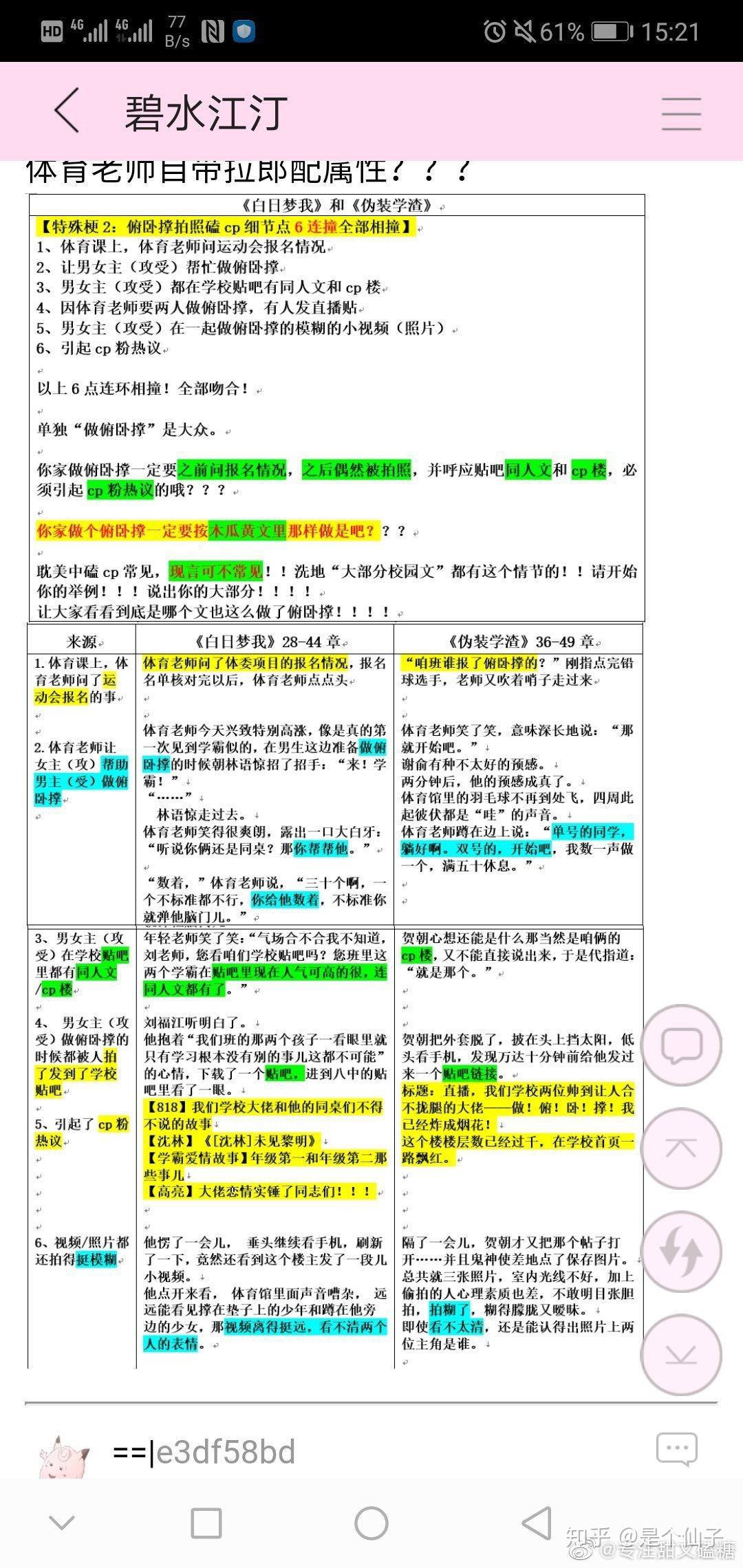Tap the reply bubble icon next to e3df58bd
The image size is (743, 1568).
coord(677,1450)
